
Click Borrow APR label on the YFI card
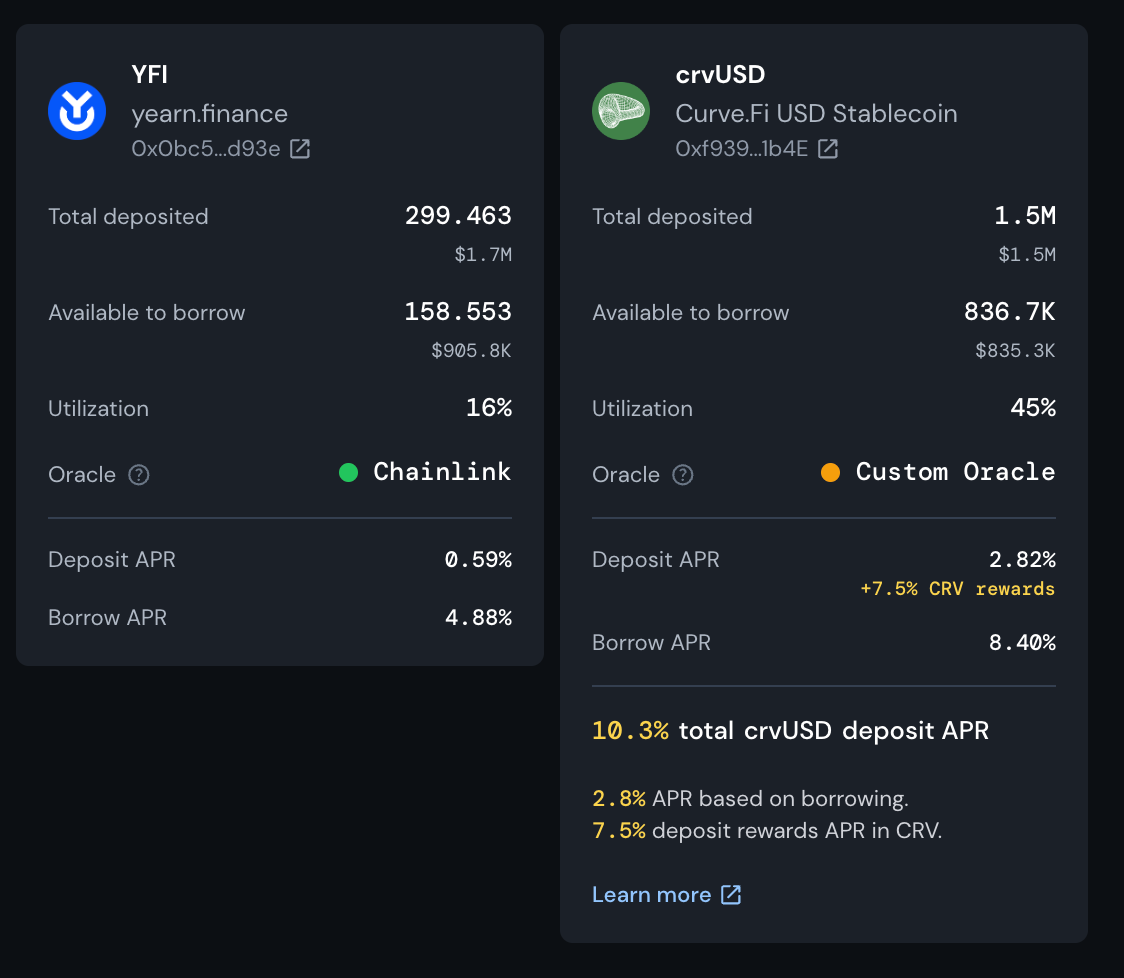point(108,618)
